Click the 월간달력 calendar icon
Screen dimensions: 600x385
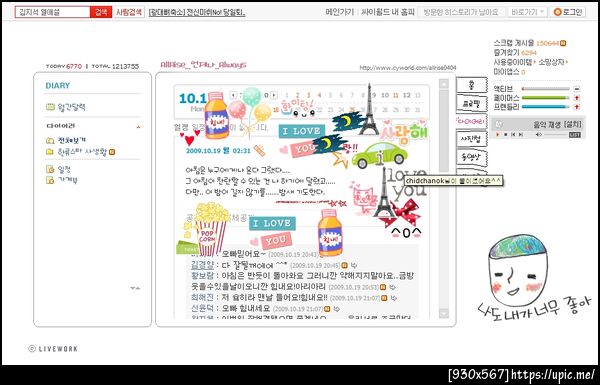50,107
